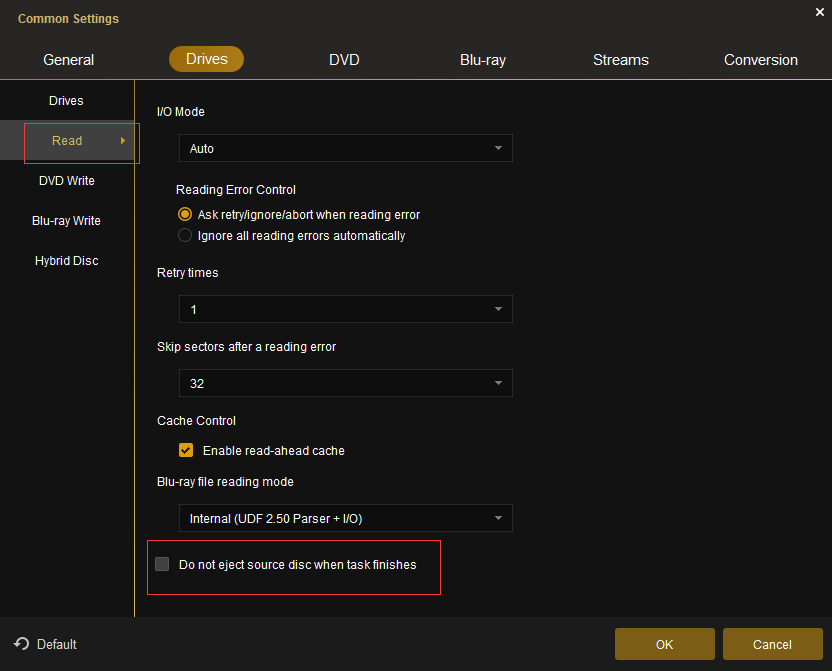Select Ask retry/ignore/abort when reading error
Image resolution: width=832 pixels, height=671 pixels.
tap(185, 214)
